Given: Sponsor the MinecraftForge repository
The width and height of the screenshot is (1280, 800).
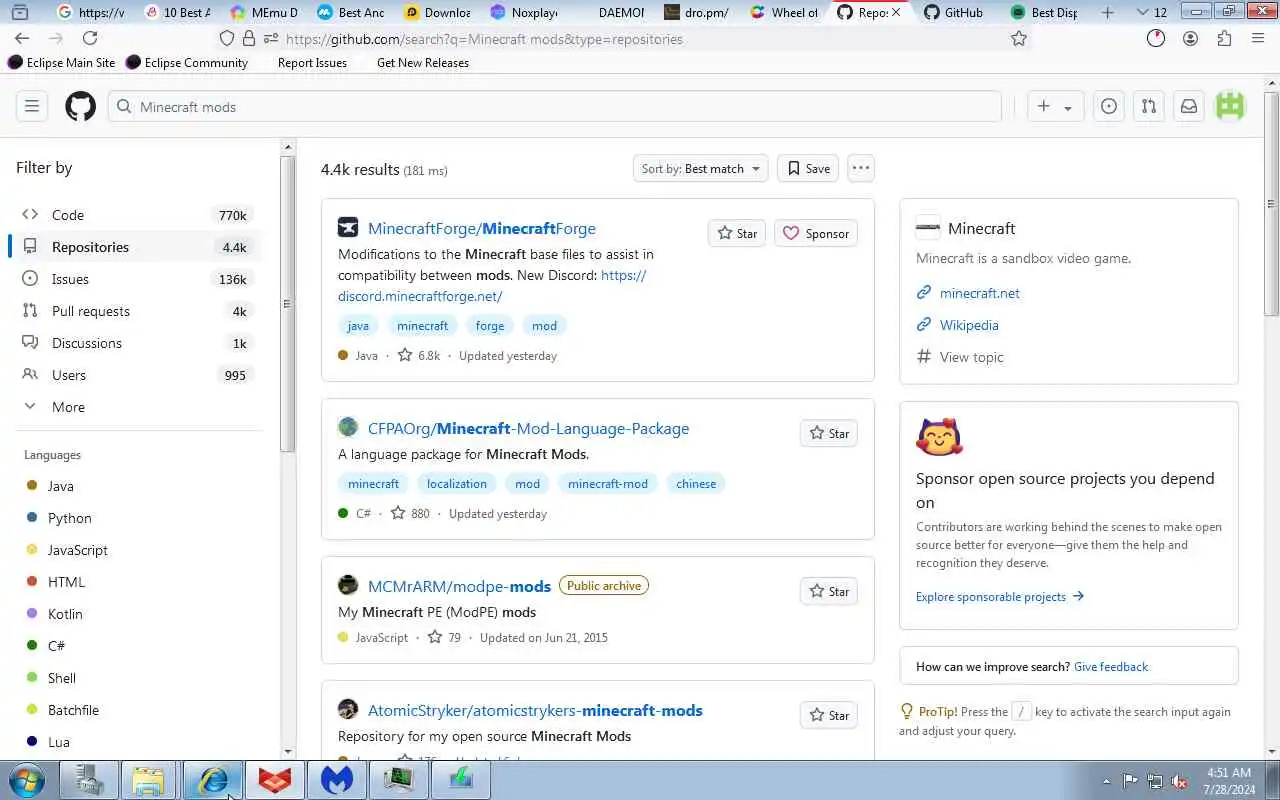Looking at the screenshot, I should click(816, 233).
